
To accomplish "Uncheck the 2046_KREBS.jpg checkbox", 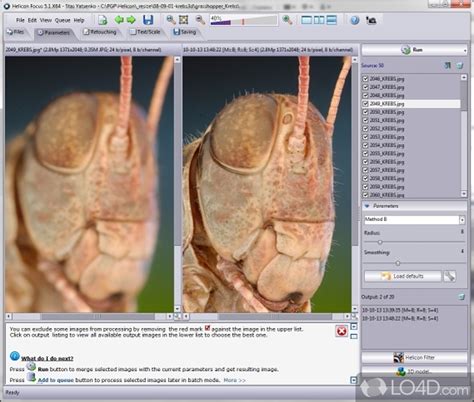I will [x=365, y=79].
